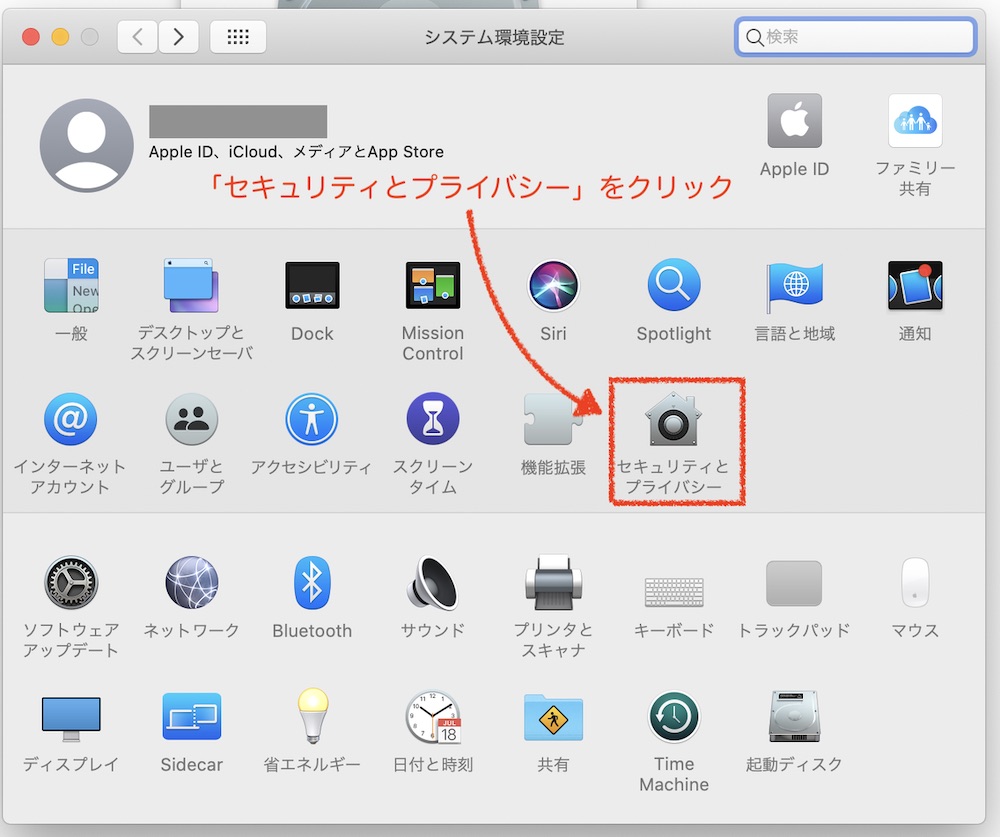Viewport: 1000px width, 837px height.
Task: Open ユーザとグループ preferences
Action: click(191, 419)
